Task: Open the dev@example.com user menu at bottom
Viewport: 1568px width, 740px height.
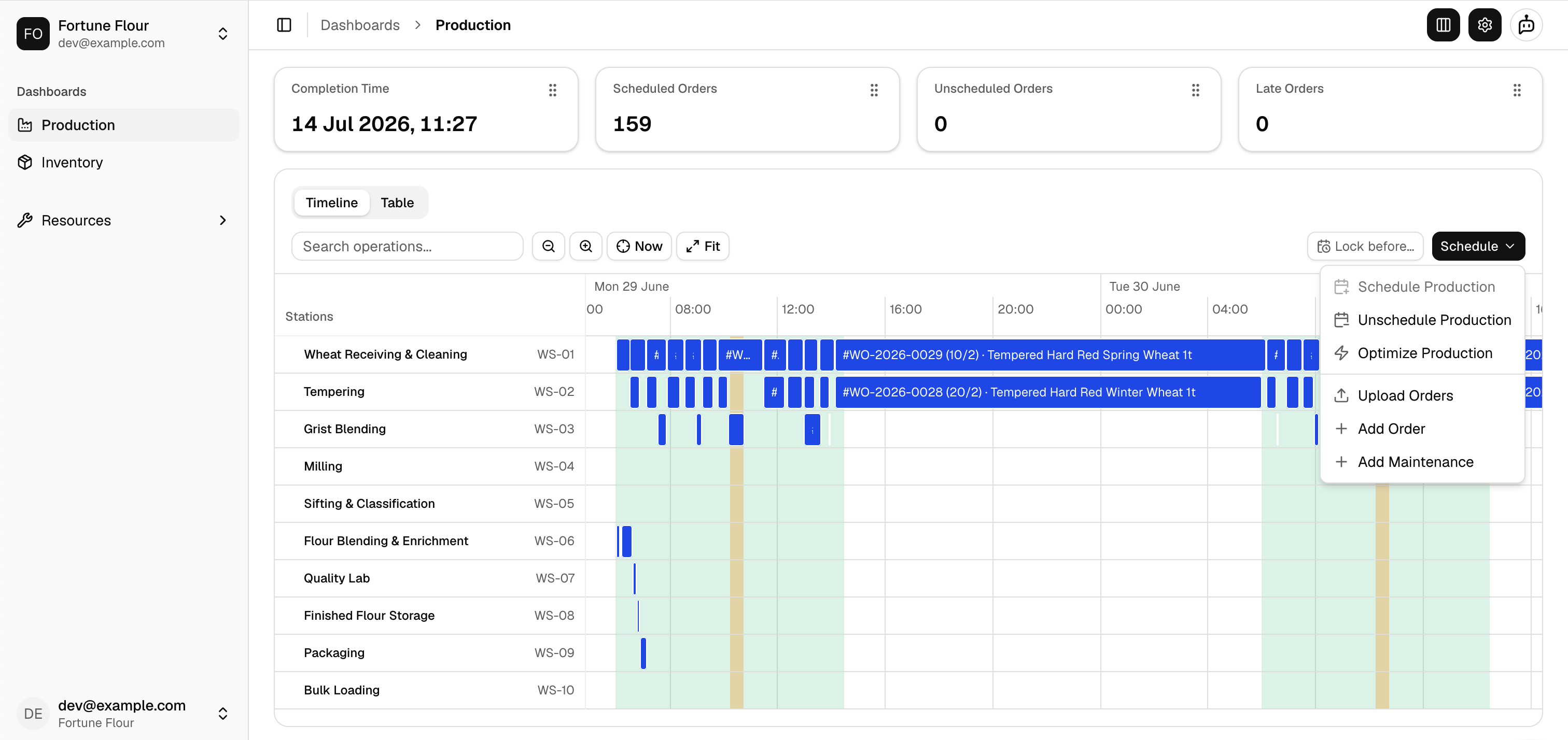Action: [124, 713]
